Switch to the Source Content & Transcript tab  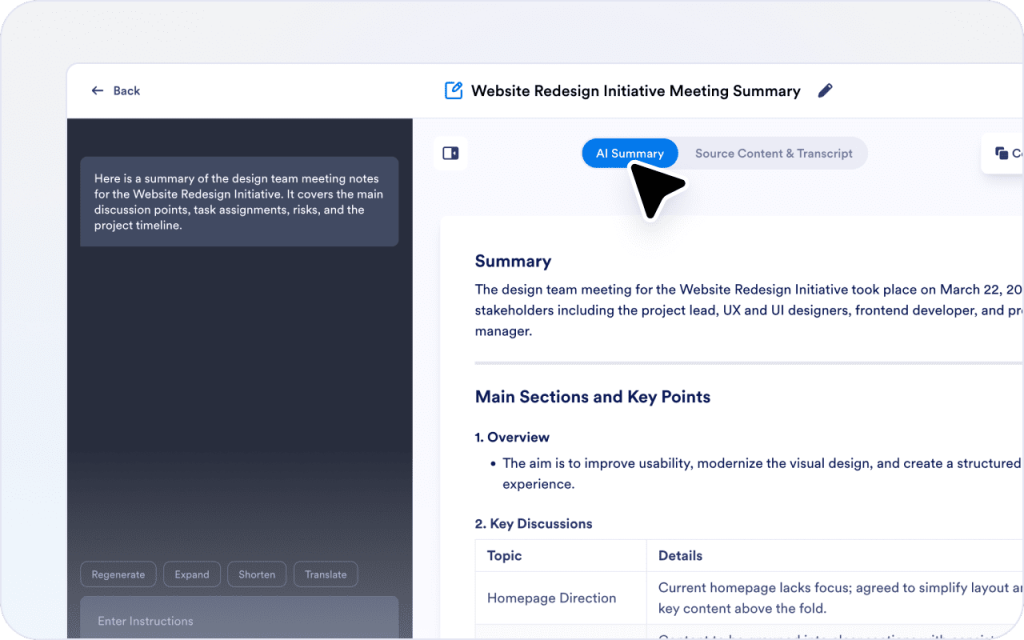pos(773,153)
